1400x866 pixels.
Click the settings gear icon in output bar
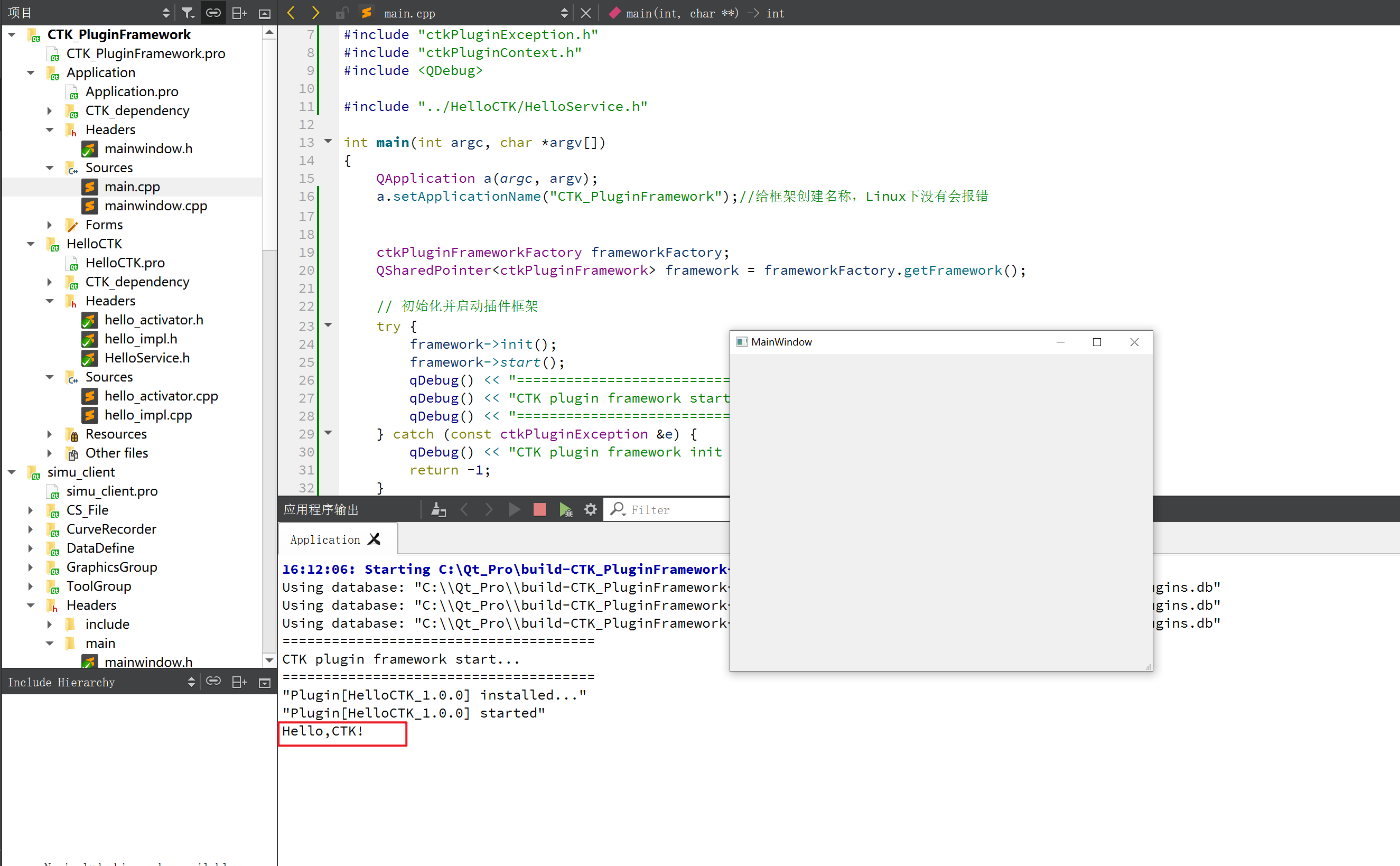point(592,510)
